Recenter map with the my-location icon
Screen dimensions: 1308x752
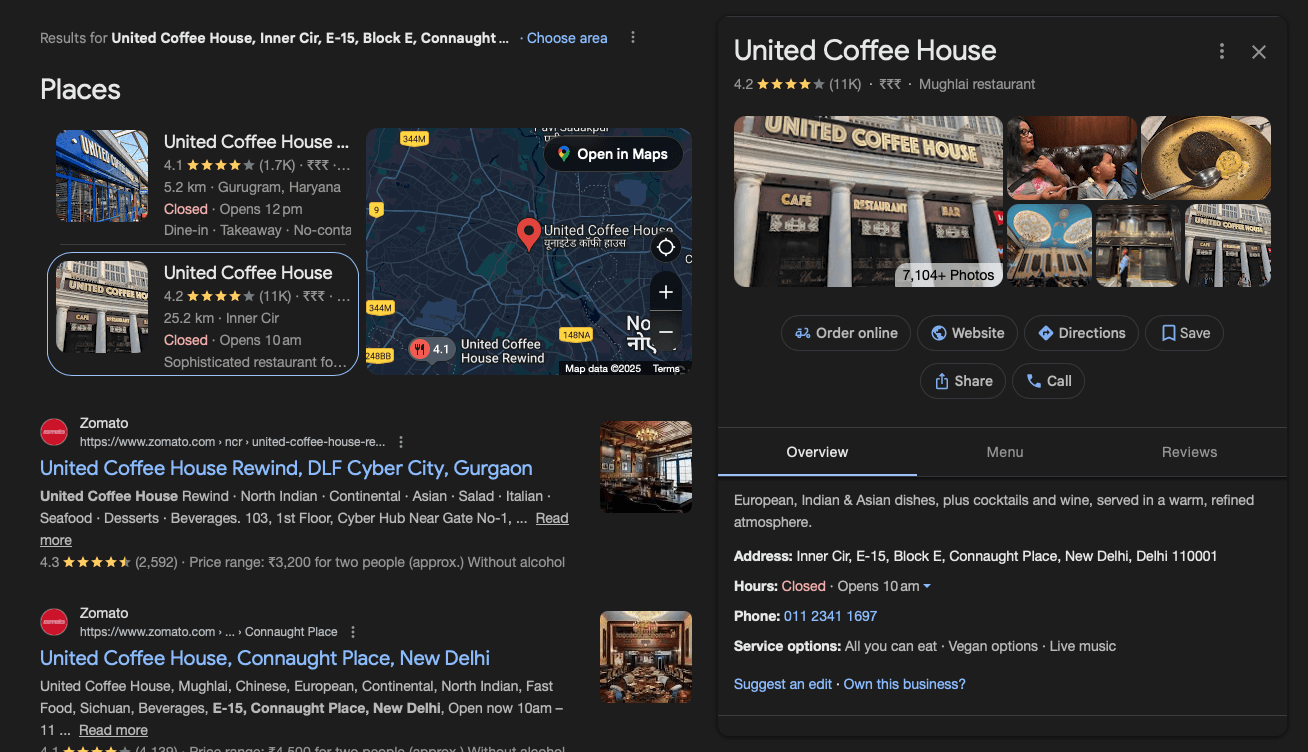tap(666, 247)
